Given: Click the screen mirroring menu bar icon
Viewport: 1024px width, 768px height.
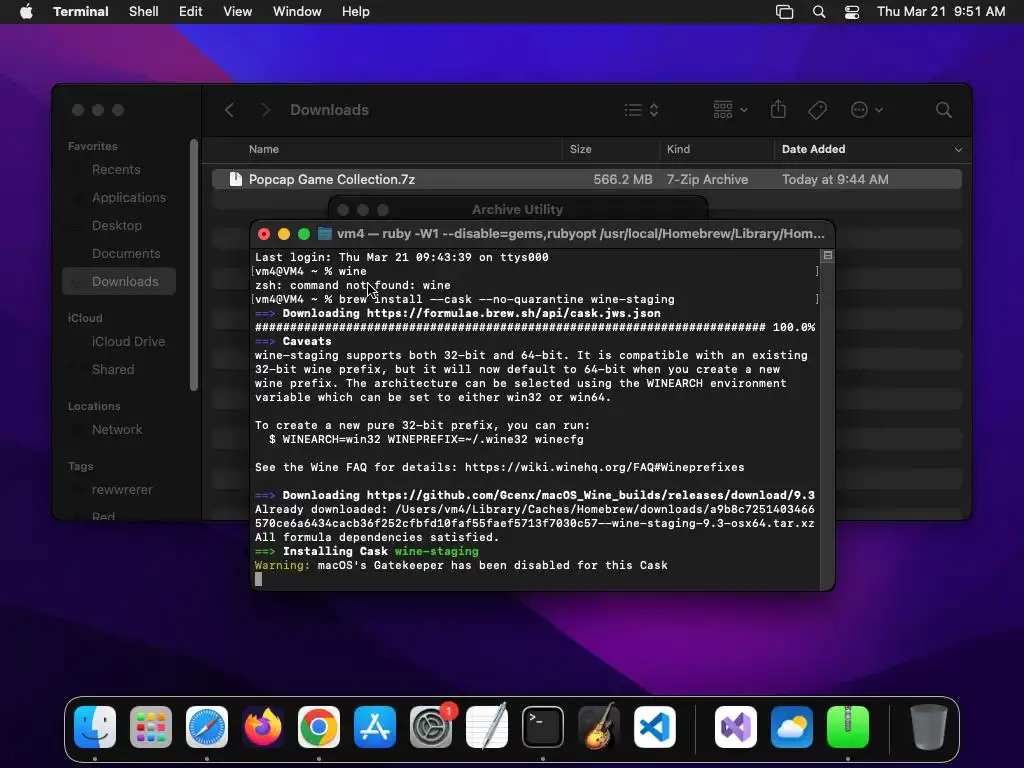Looking at the screenshot, I should [x=784, y=12].
